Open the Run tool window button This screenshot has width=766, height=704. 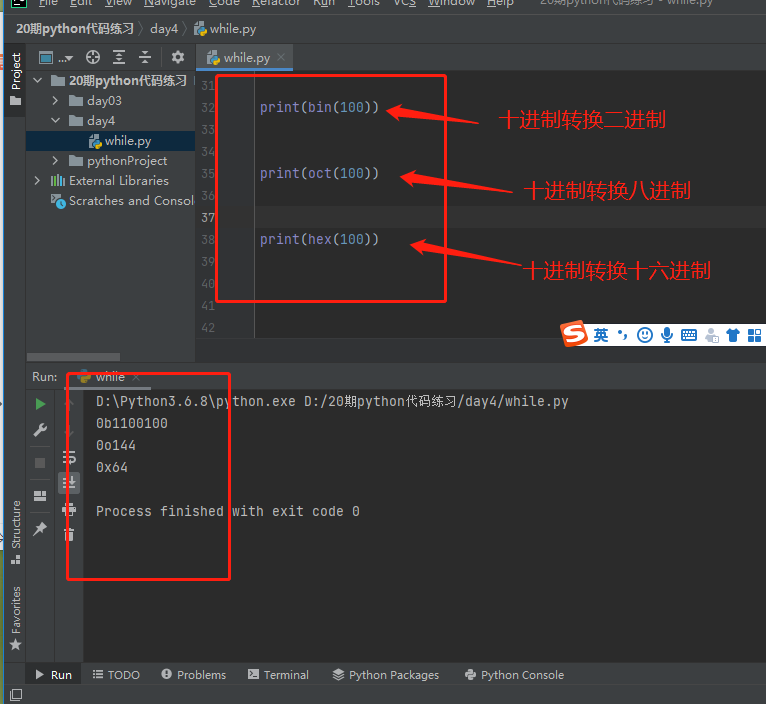coord(54,675)
